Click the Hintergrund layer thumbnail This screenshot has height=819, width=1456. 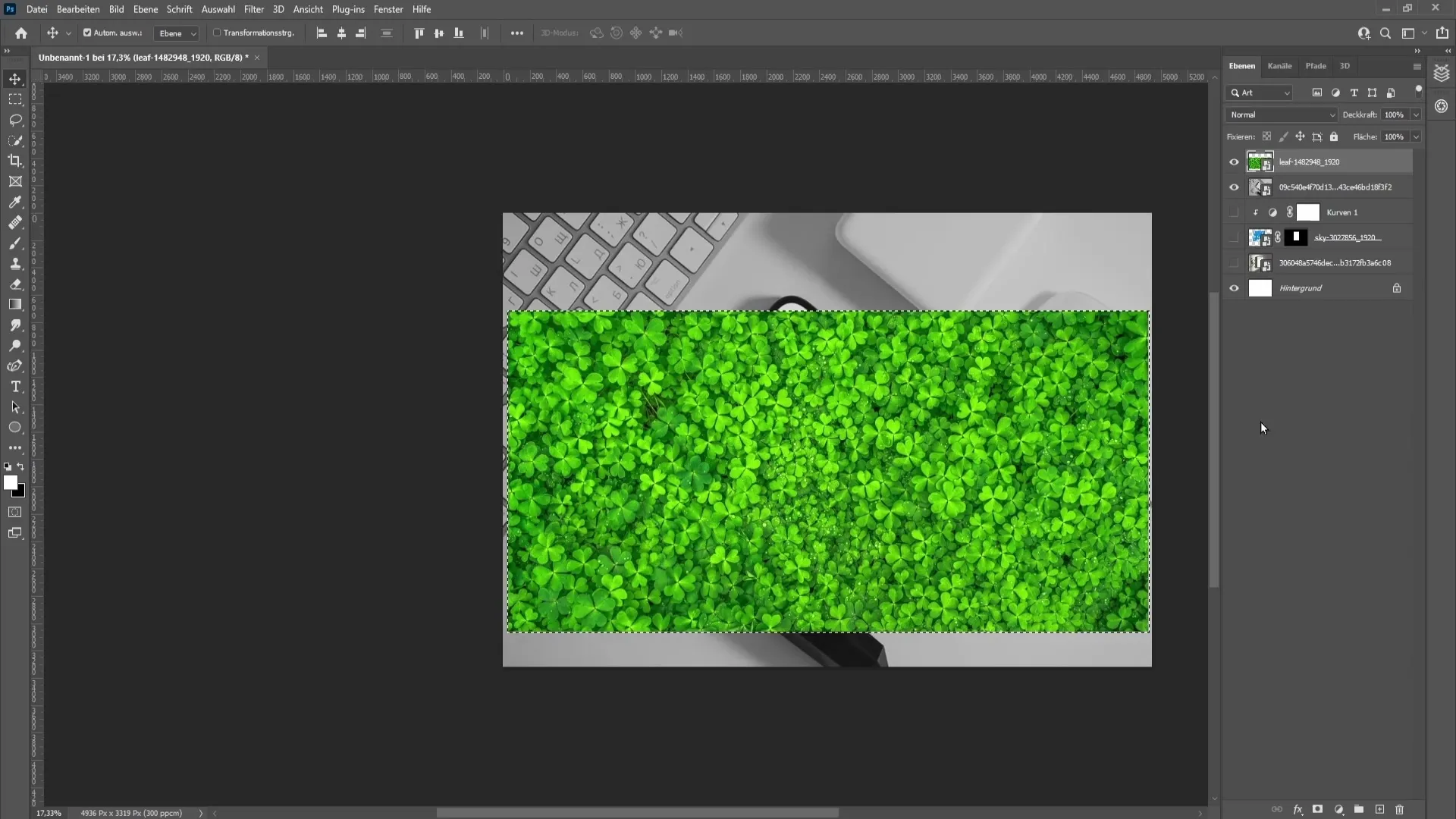click(1261, 288)
